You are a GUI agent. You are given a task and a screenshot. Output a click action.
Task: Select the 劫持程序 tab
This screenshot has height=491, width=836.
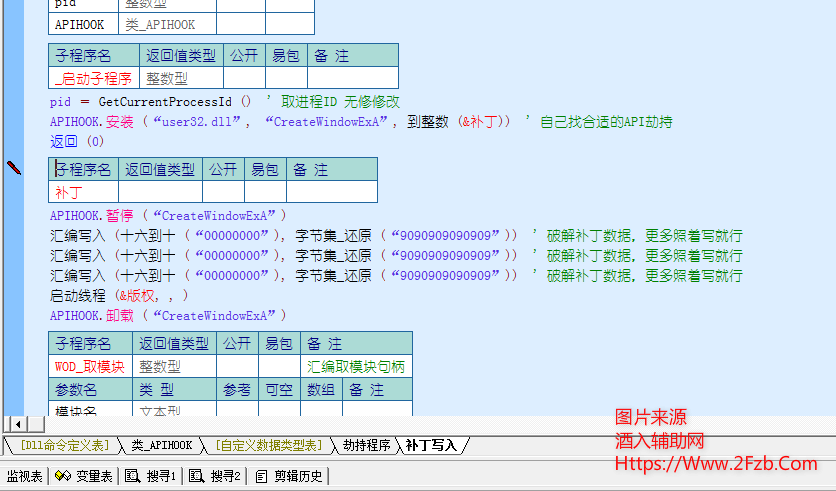coord(366,445)
